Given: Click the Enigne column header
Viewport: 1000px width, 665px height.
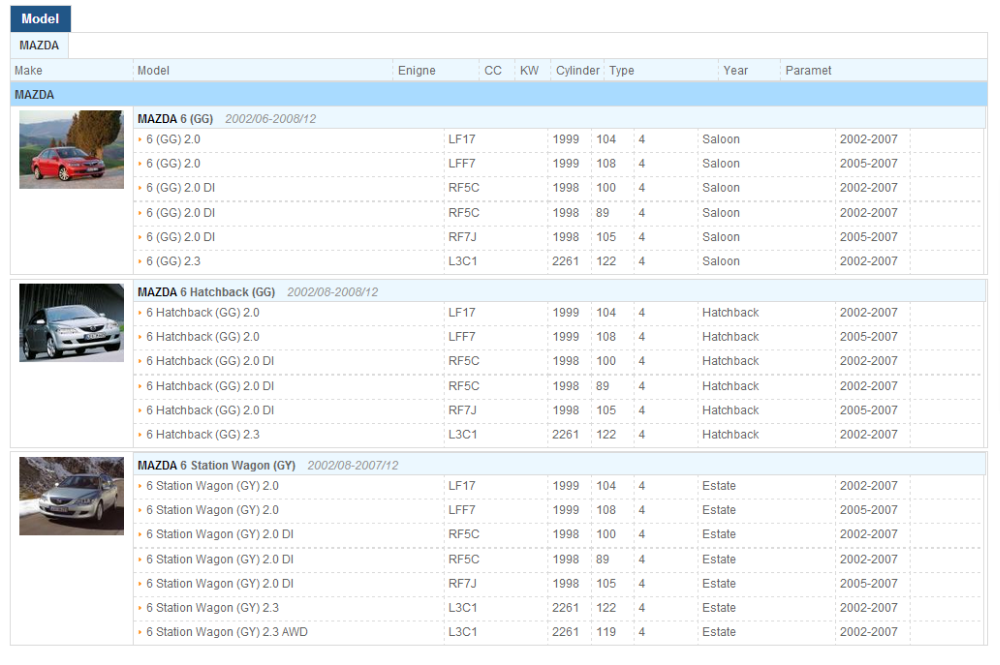Looking at the screenshot, I should coord(416,71).
